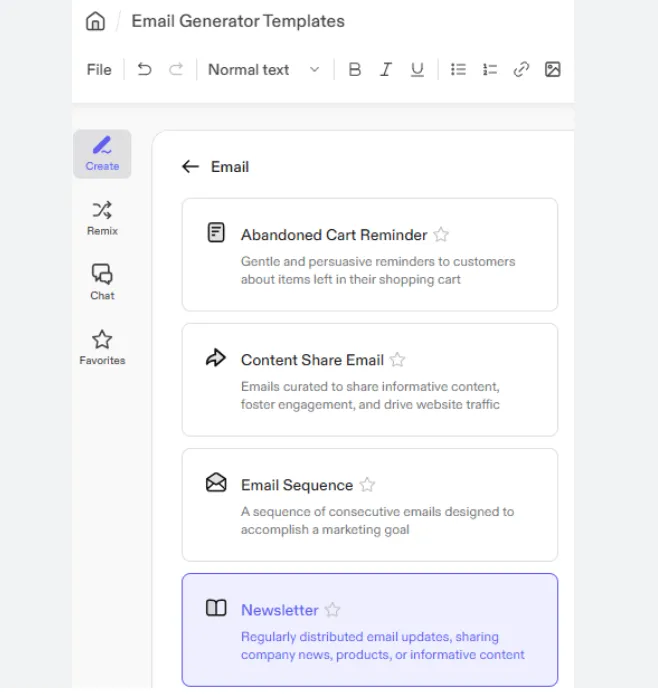The width and height of the screenshot is (658, 694).
Task: Insert an image
Action: (552, 69)
